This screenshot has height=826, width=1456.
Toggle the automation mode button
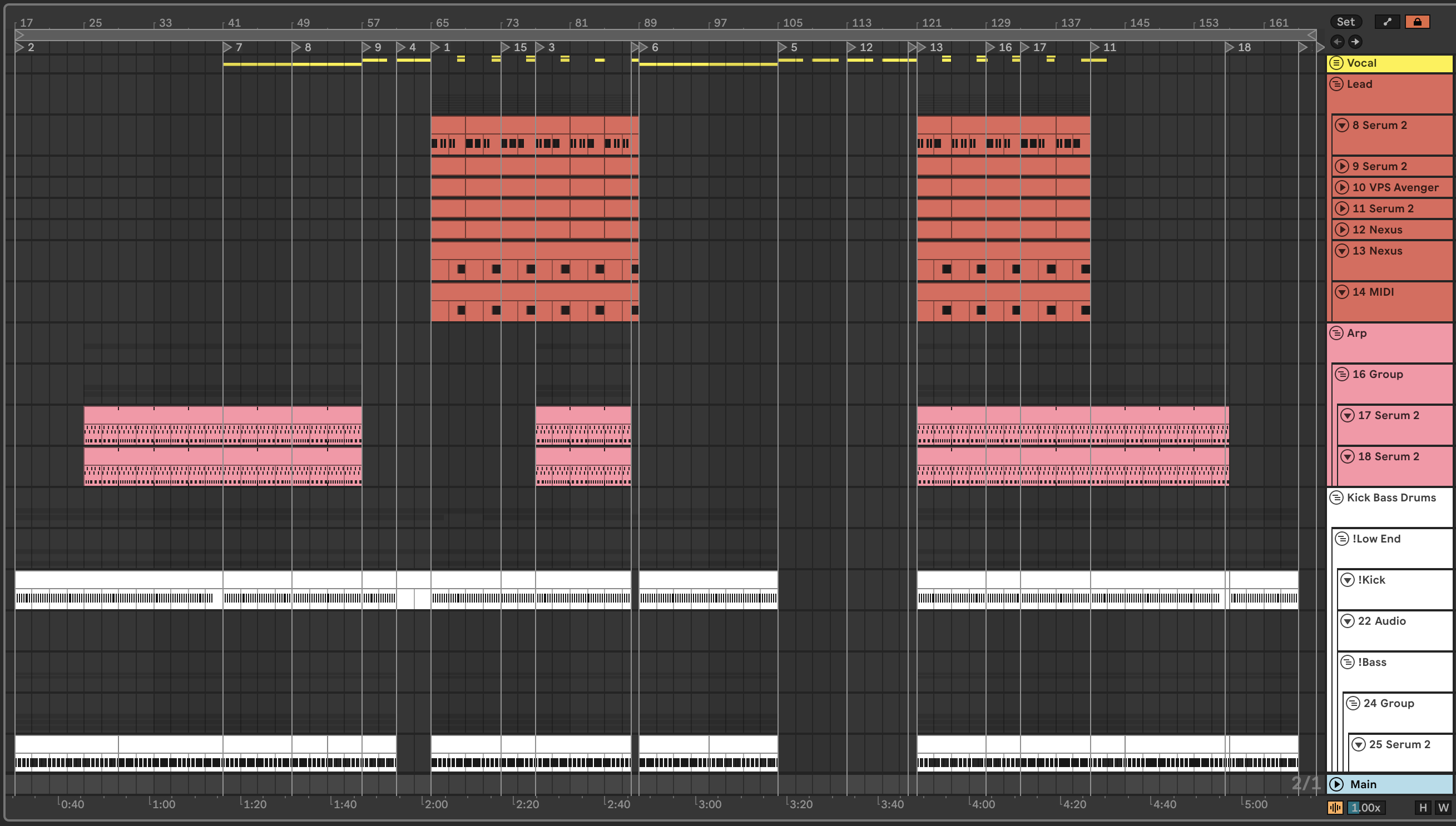[x=1387, y=22]
